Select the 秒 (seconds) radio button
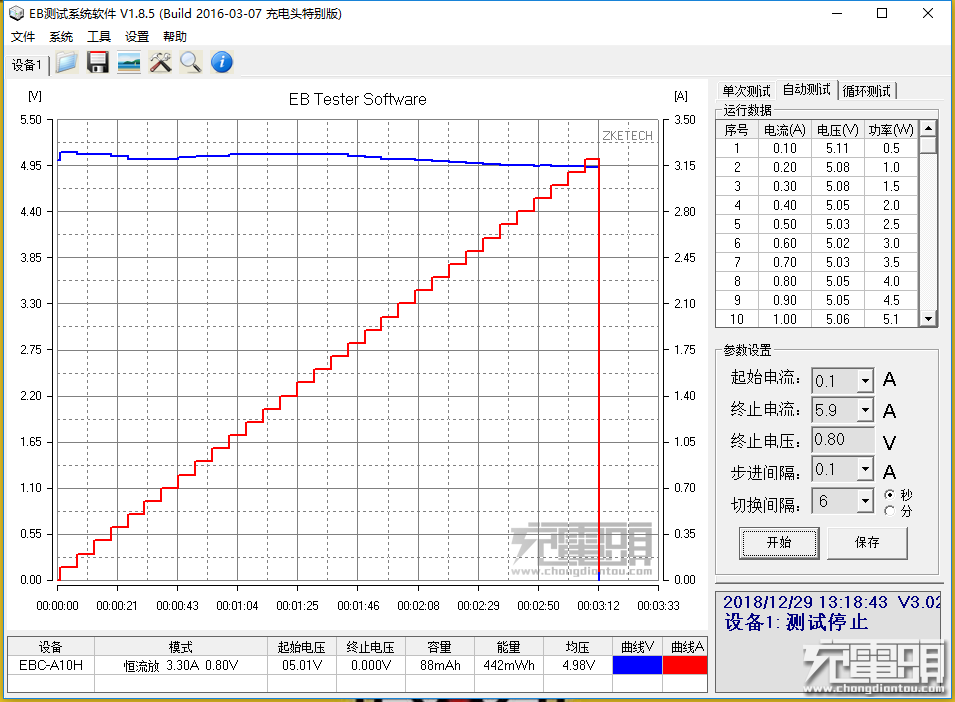This screenshot has width=955, height=702. 890,495
